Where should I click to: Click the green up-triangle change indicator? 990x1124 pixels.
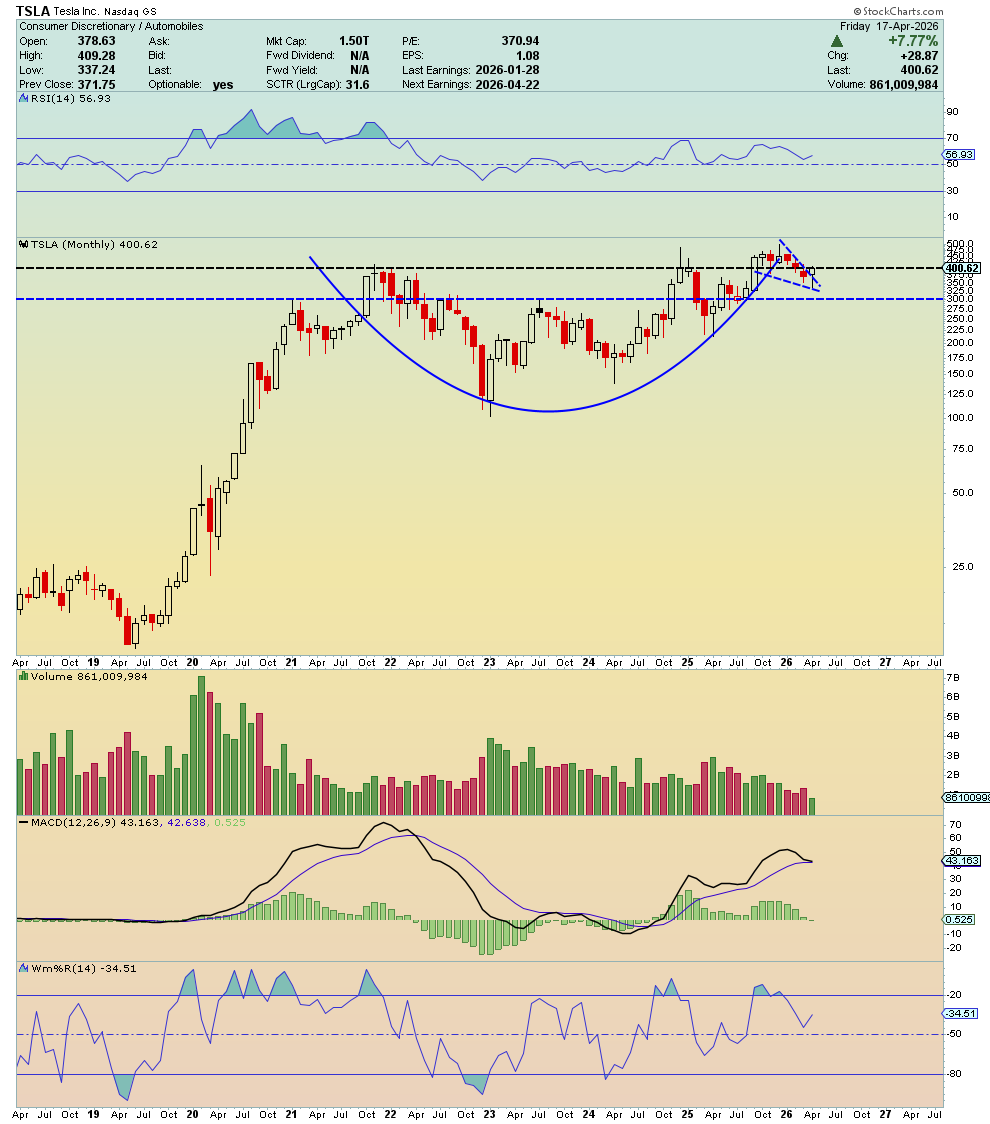(x=836, y=42)
